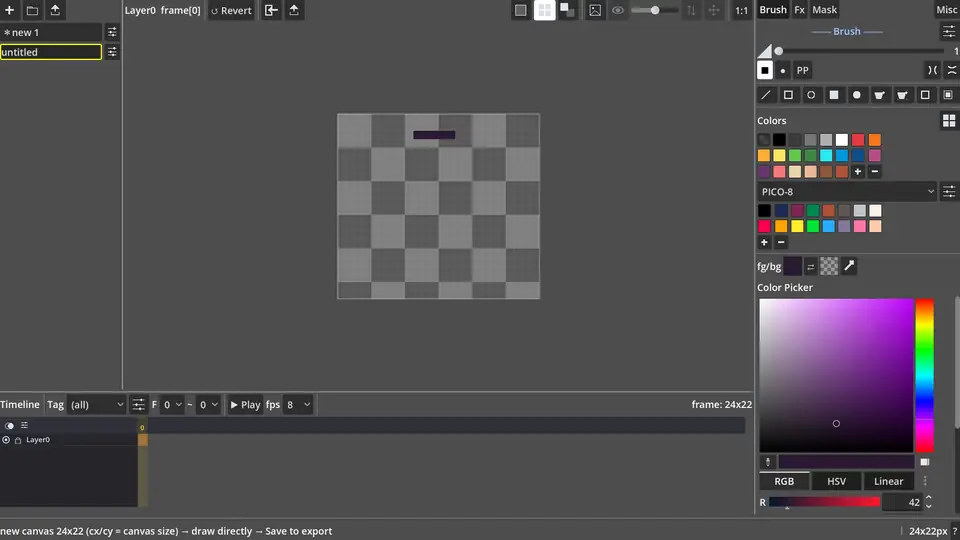Toggle the Colors palette grid view icon

(949, 121)
